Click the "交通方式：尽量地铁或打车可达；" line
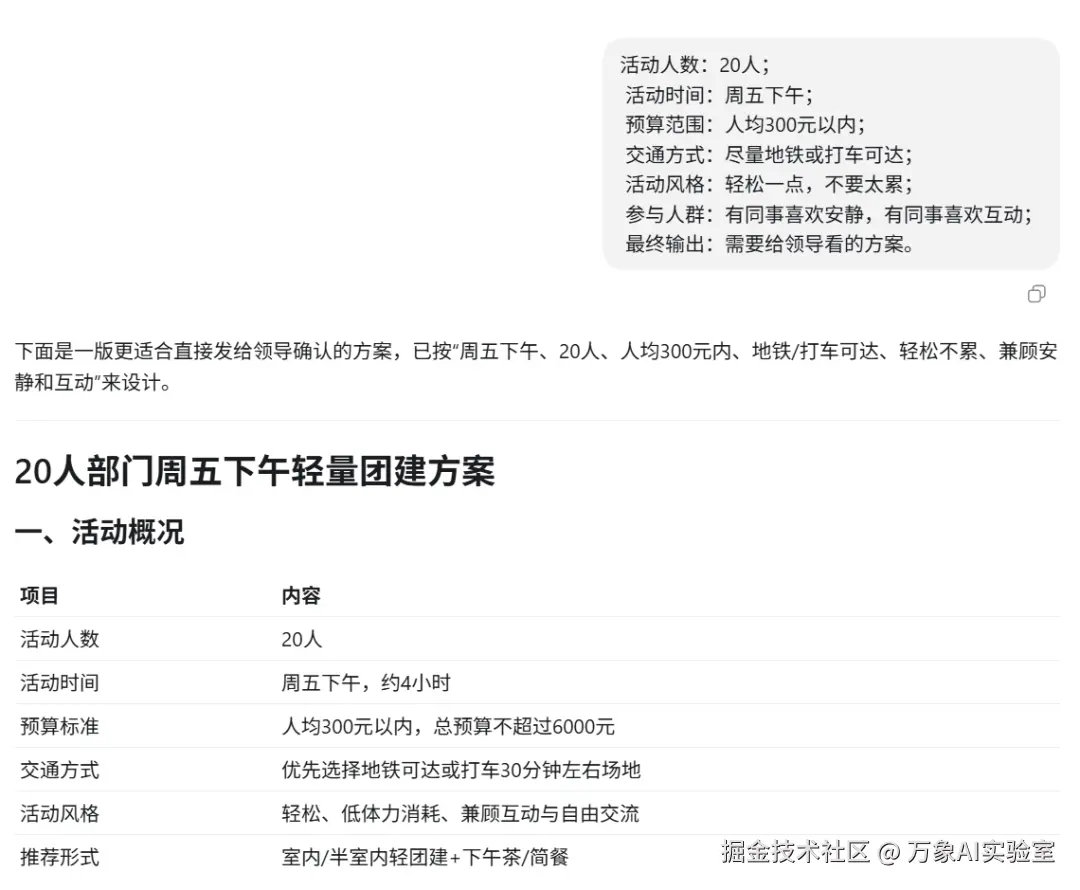 coord(769,154)
